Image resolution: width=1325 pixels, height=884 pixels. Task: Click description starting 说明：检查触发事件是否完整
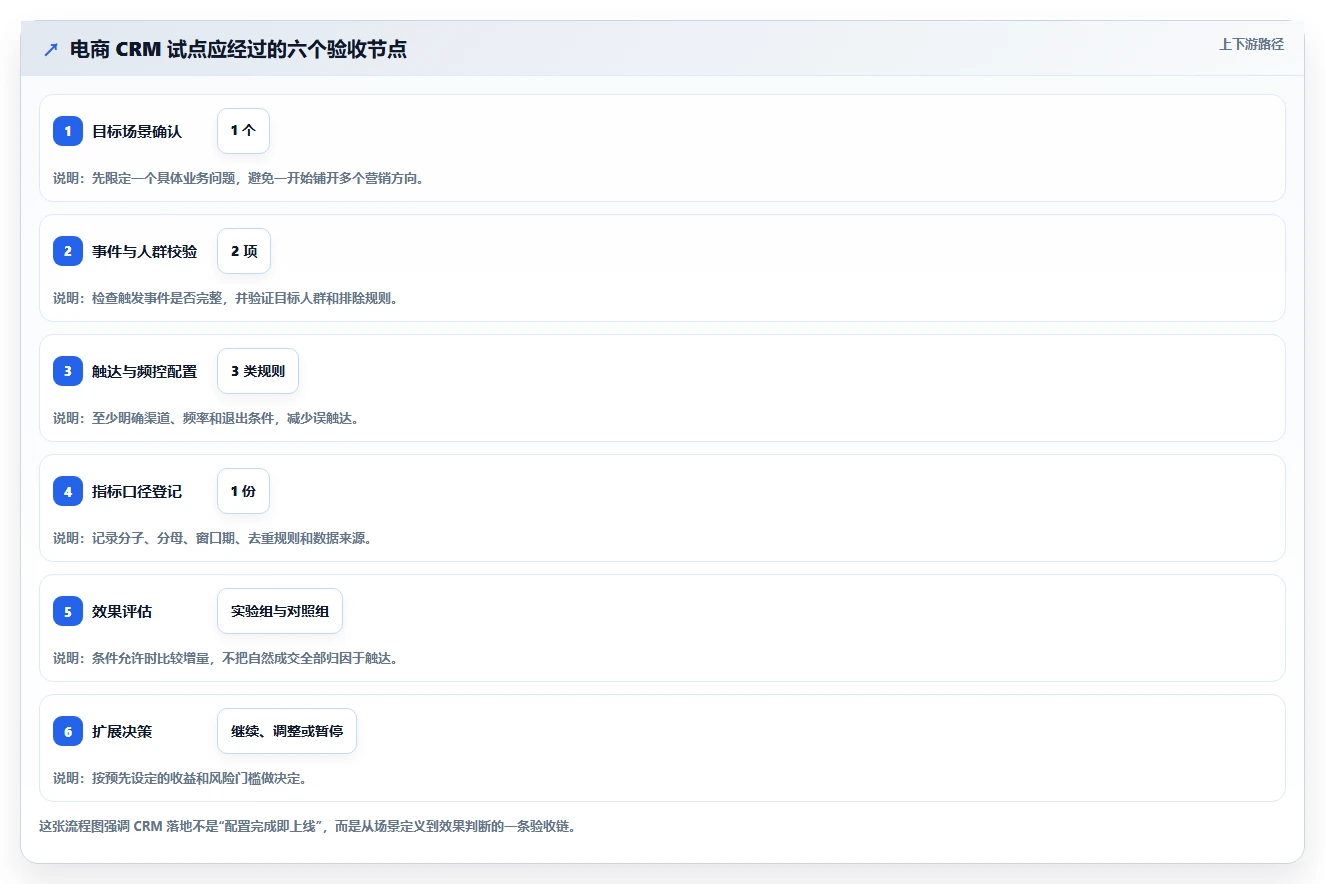pyautogui.click(x=225, y=298)
